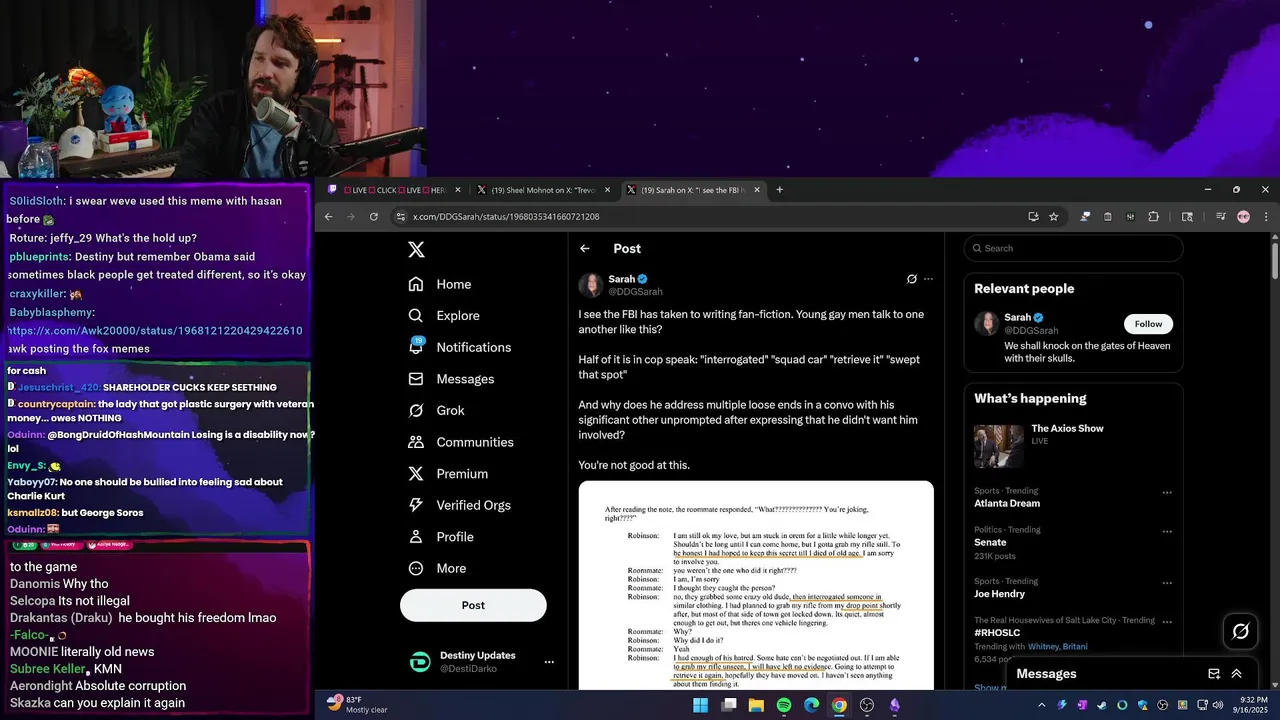Viewport: 1280px width, 720px height.
Task: Go back with the Post back arrow
Action: [x=585, y=249]
